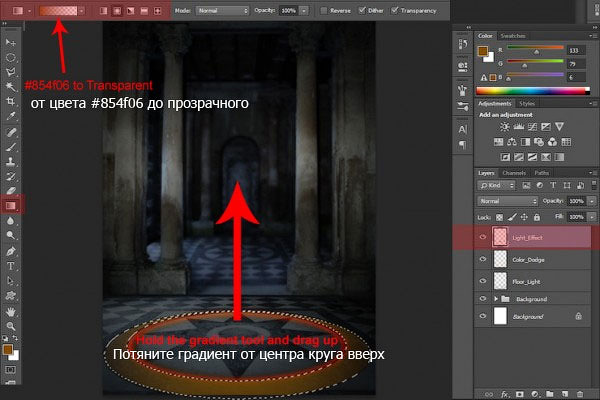Select the Gradient tool in the toolbar

click(x=11, y=205)
